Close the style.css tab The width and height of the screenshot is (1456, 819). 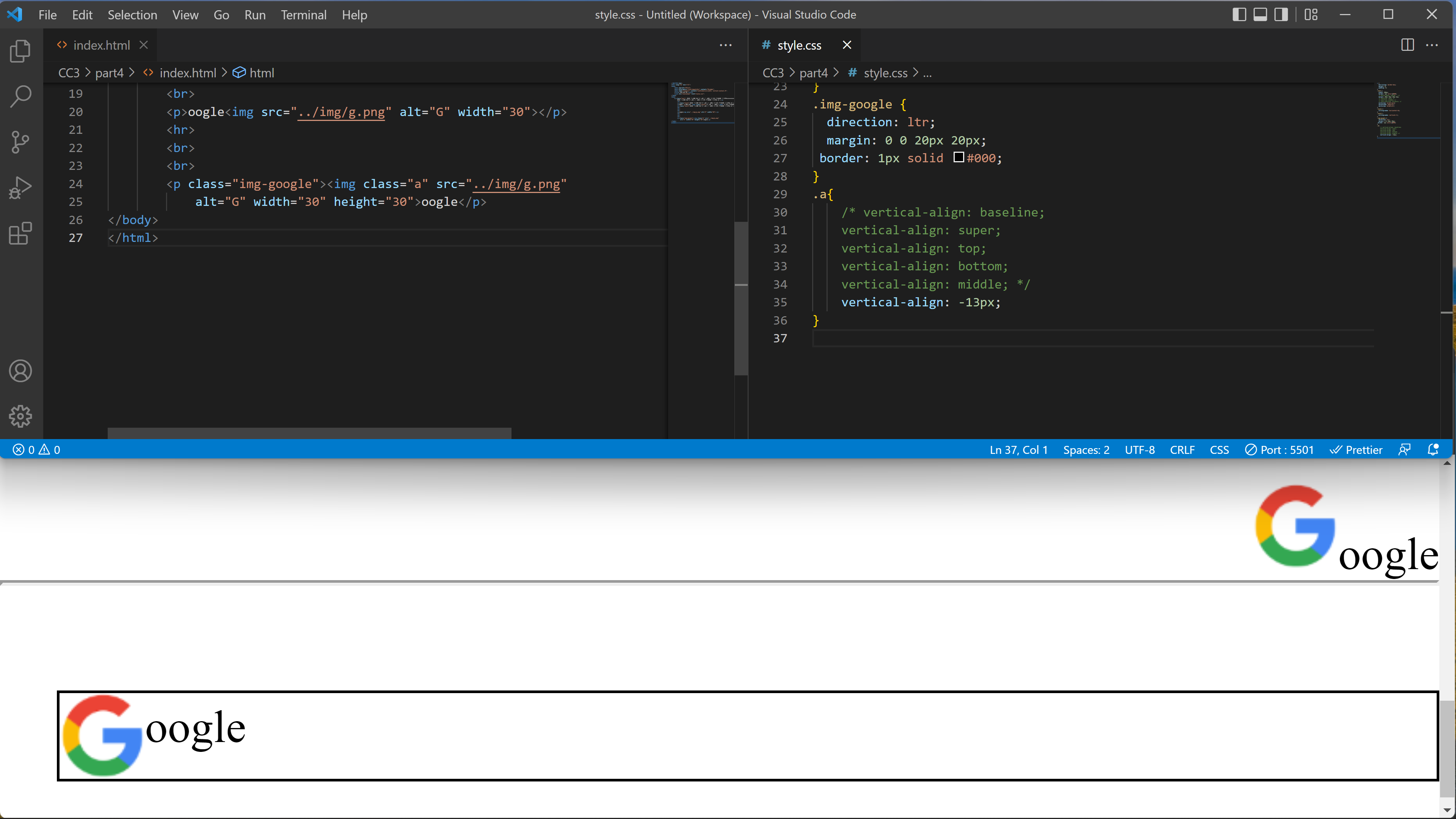[x=847, y=45]
